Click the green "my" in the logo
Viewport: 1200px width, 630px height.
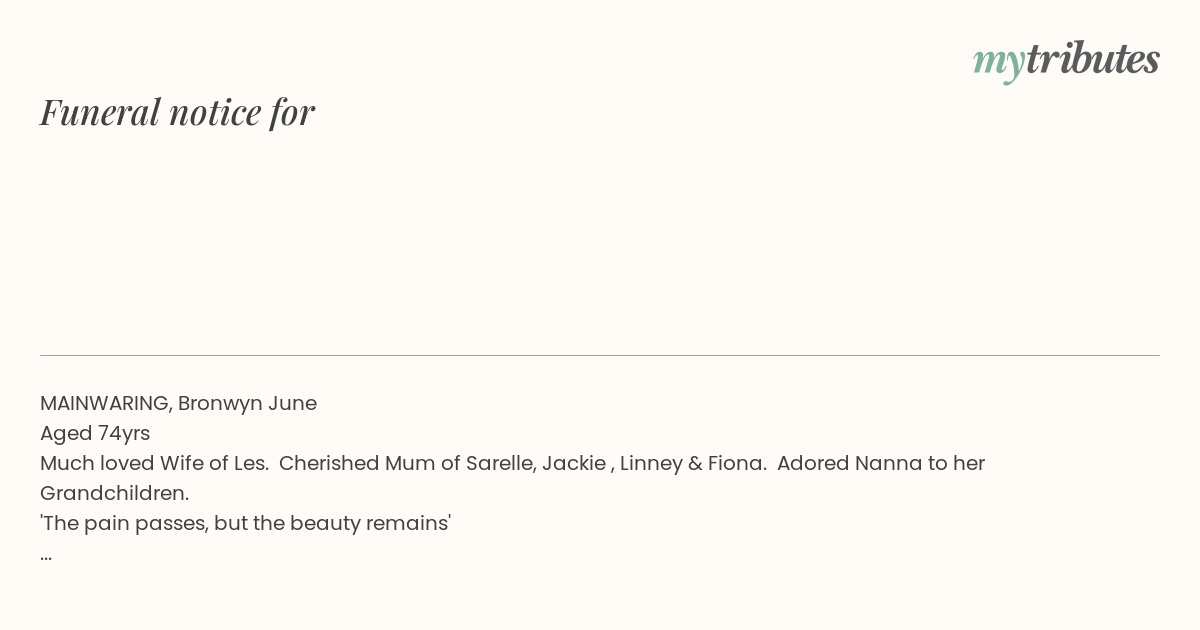[998, 61]
